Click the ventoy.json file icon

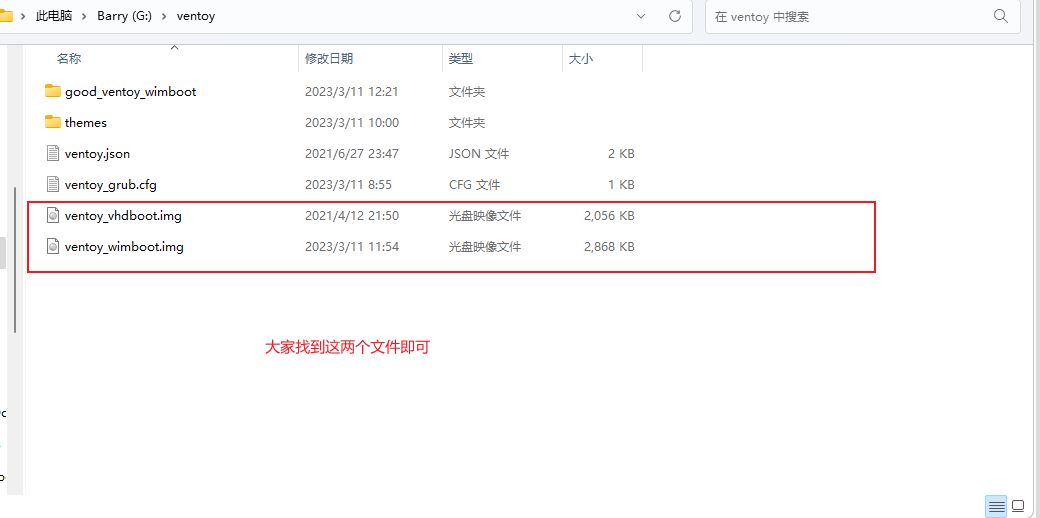(x=53, y=153)
